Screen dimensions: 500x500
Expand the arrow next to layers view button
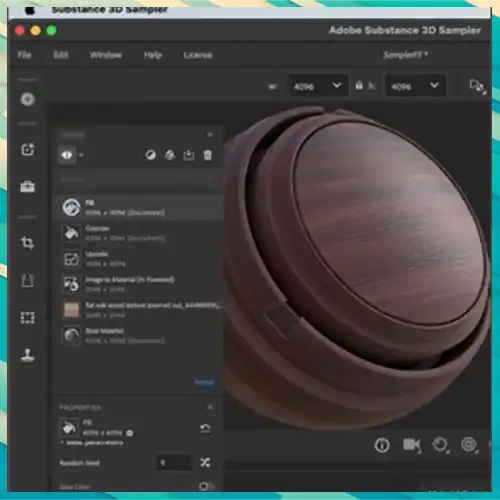[81, 155]
